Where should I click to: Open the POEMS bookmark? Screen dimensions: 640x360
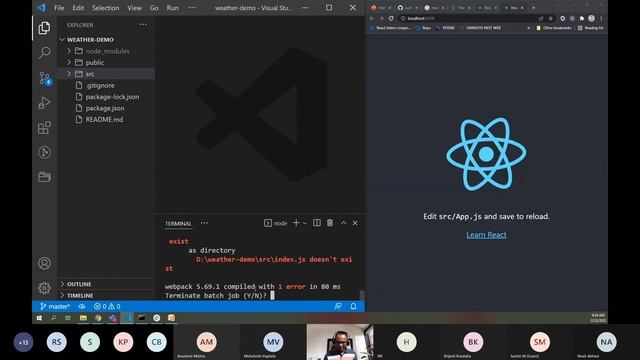(445, 28)
